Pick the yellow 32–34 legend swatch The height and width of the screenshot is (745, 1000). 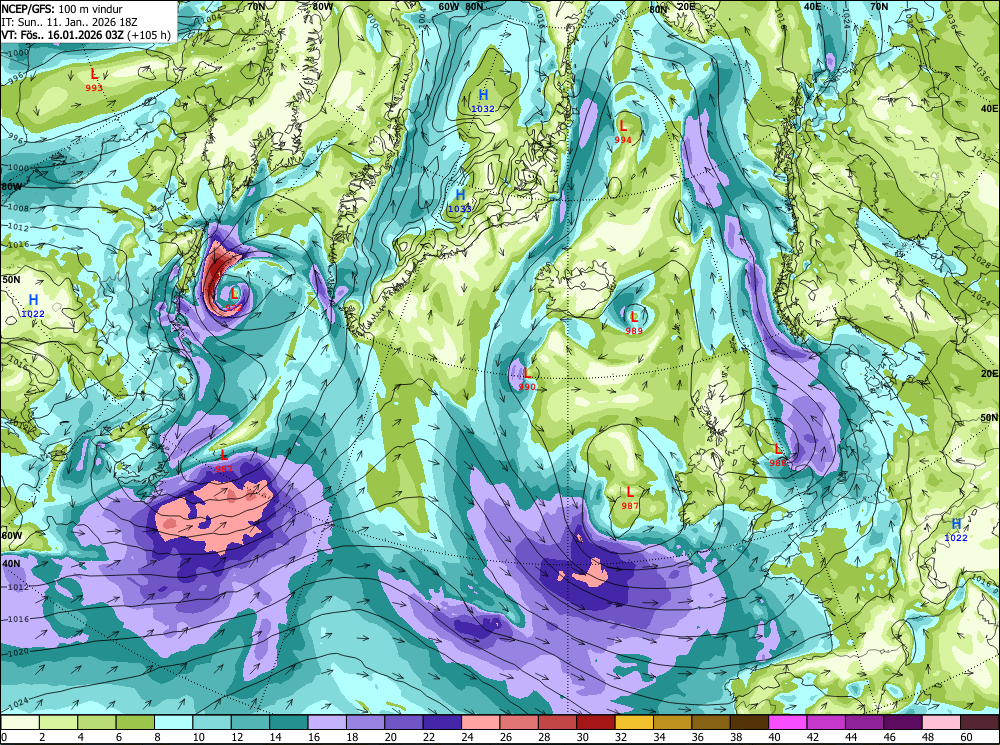pos(635,722)
